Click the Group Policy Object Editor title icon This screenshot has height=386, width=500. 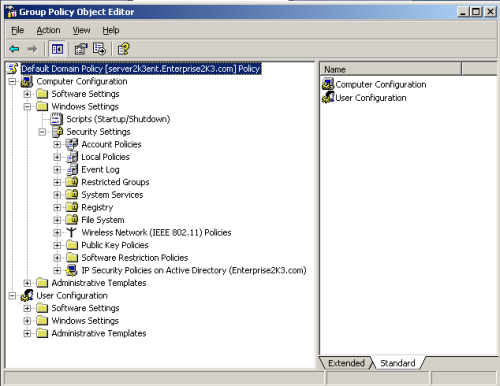click(12, 12)
